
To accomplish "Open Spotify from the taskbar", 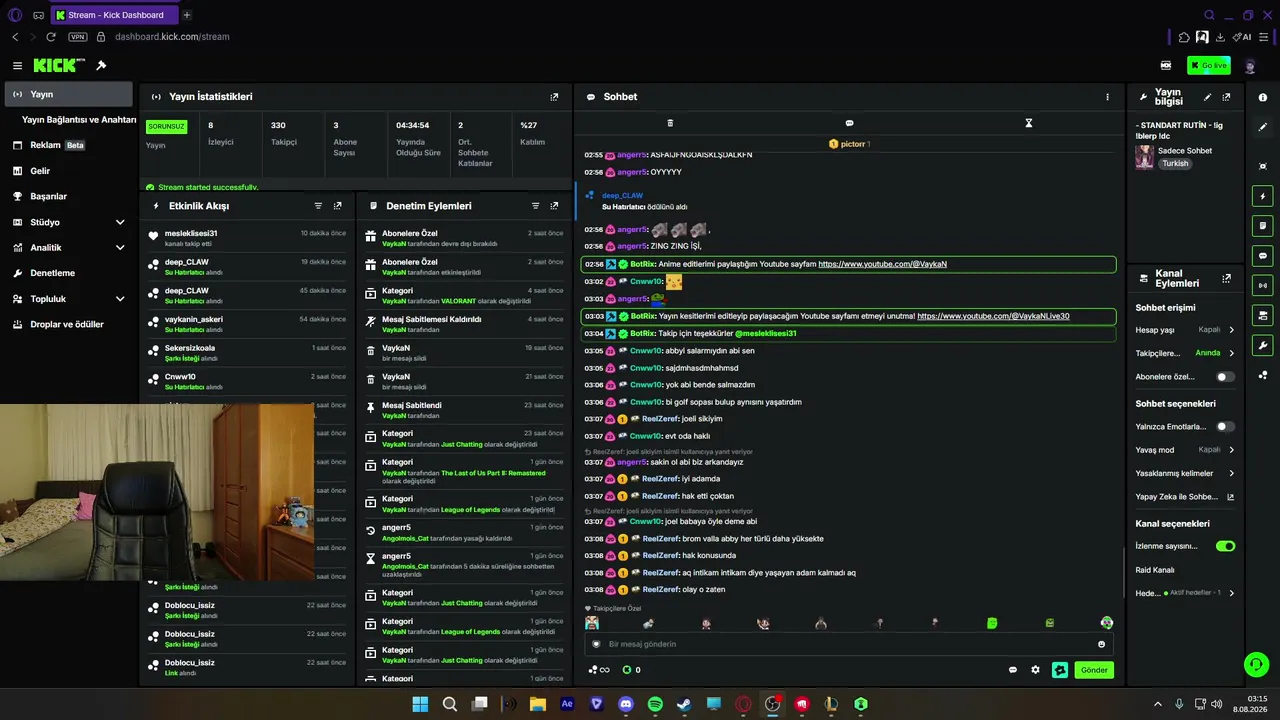I will tap(655, 704).
